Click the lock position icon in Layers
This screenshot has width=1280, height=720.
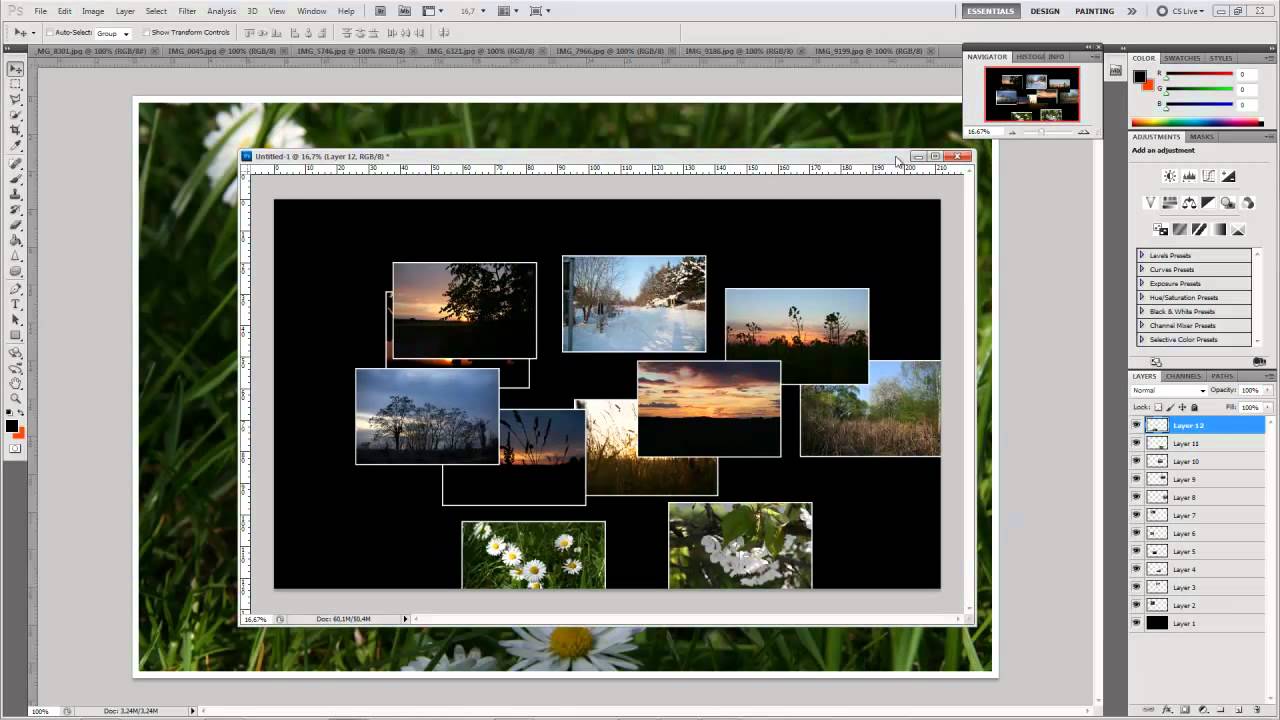[1182, 407]
